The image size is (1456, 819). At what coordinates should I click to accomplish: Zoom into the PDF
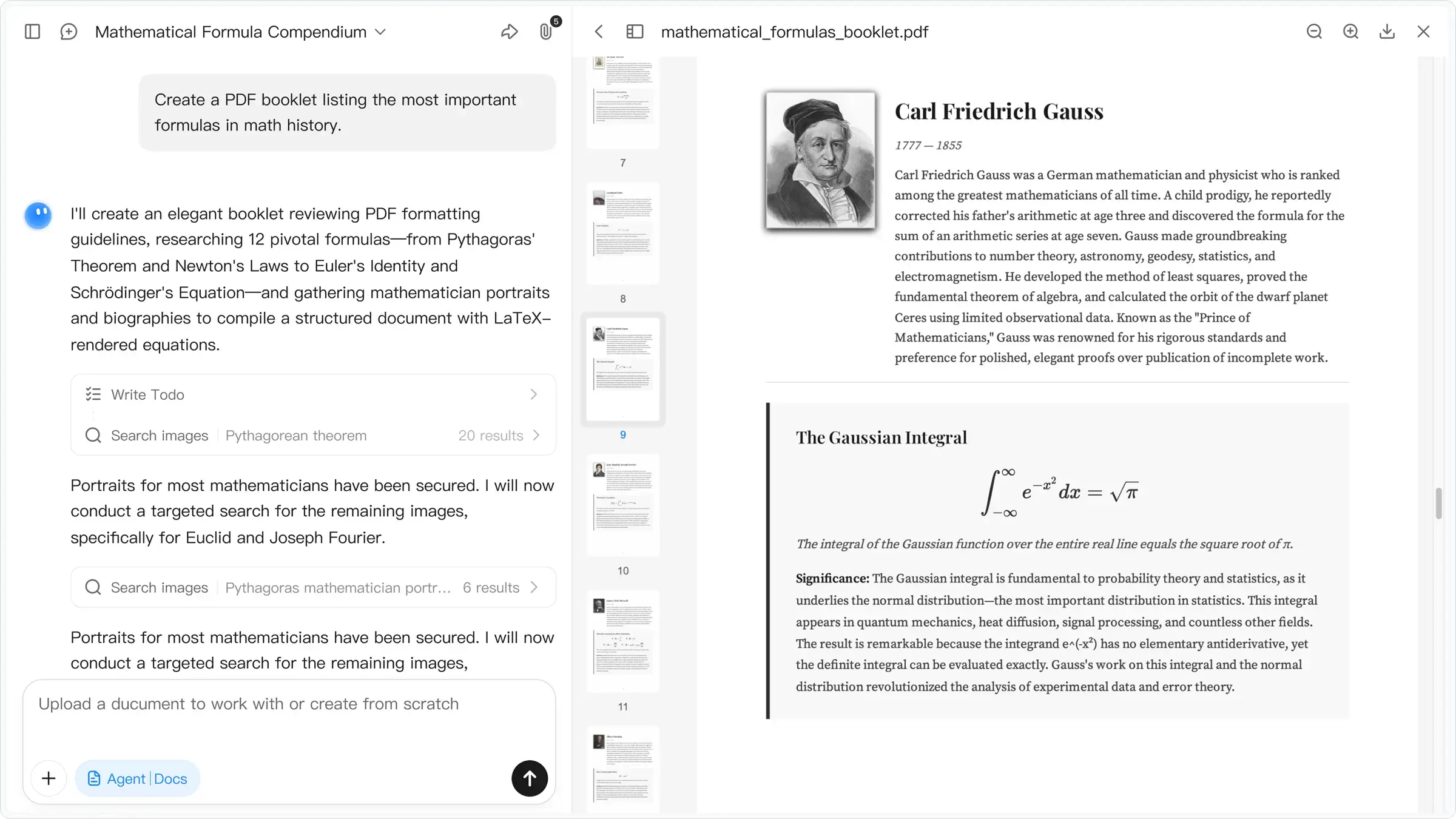click(x=1350, y=31)
